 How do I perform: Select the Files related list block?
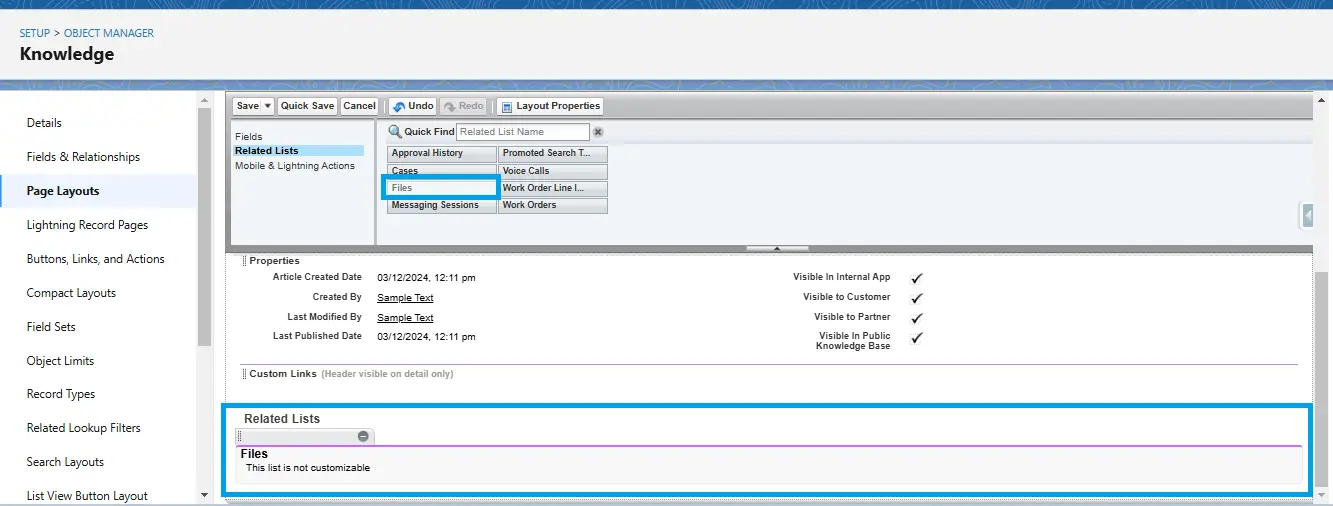pyautogui.click(x=770, y=465)
